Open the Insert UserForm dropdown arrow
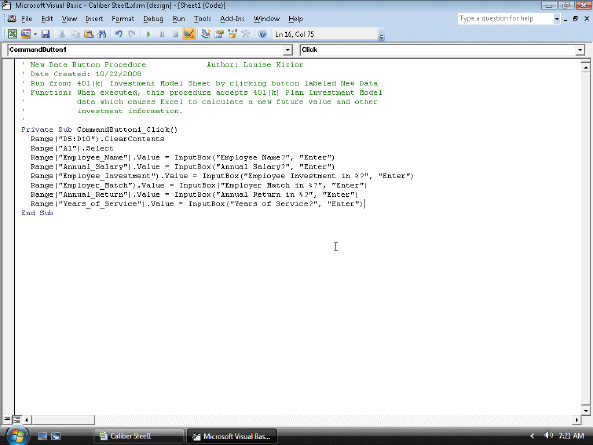Screen dimensions: 593x445 35,34
